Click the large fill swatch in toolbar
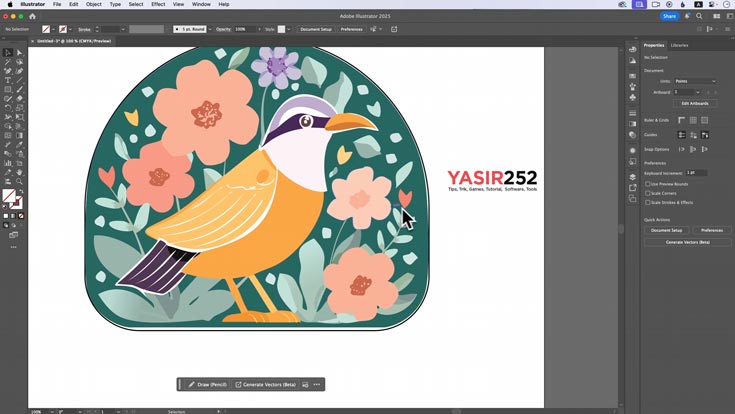Screen dimensions: 735x414 pyautogui.click(x=9, y=196)
